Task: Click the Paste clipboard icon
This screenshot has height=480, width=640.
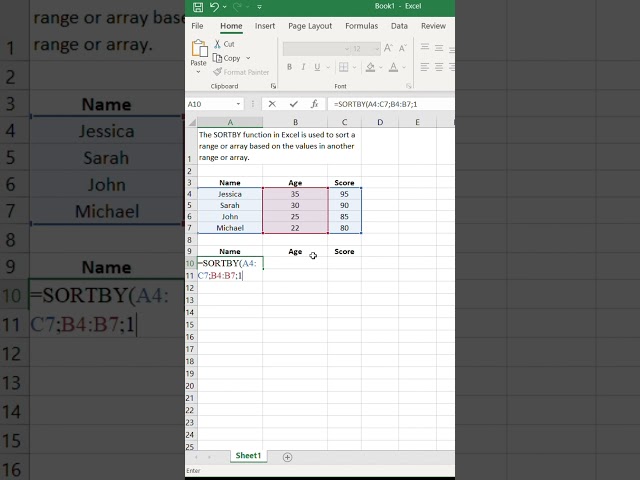Action: (199, 49)
